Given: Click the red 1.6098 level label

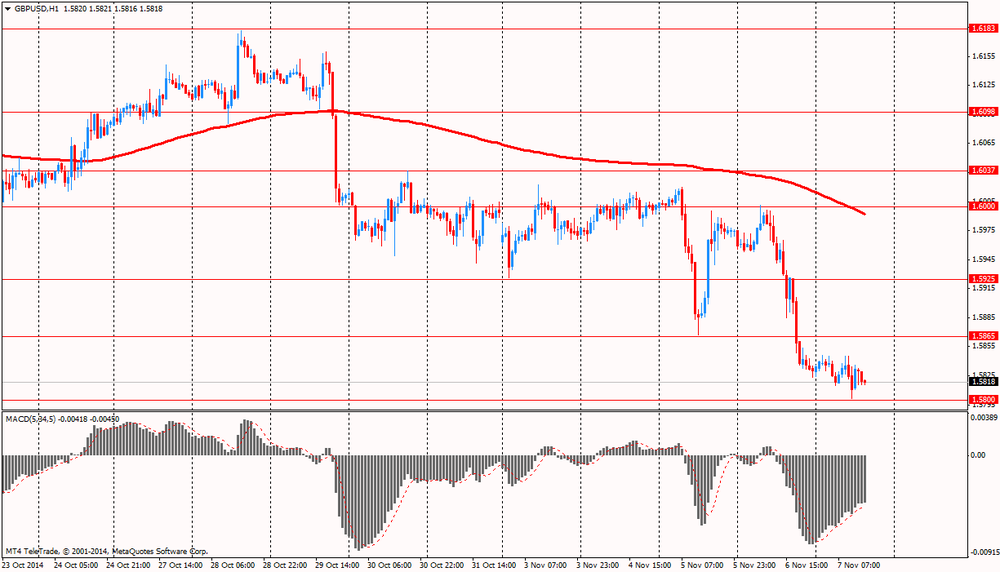Looking at the screenshot, I should (983, 112).
